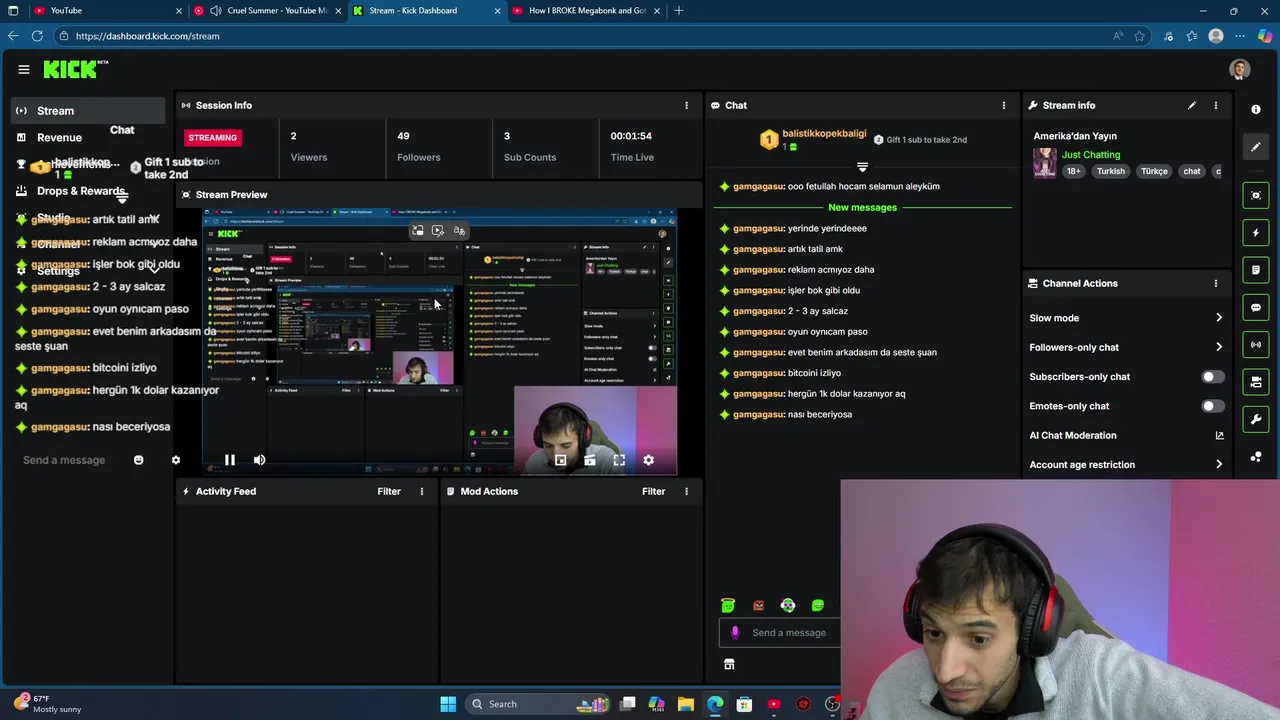Open stream preview settings gear
This screenshot has width=1280, height=720.
[x=648, y=460]
